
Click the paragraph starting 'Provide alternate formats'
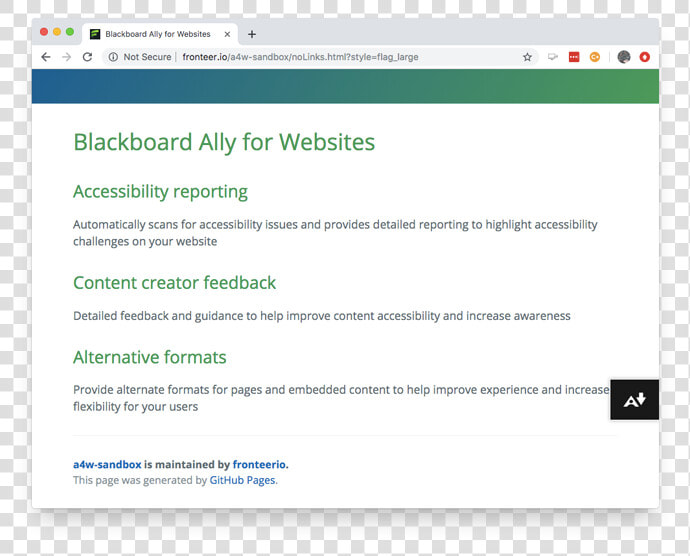coord(341,398)
